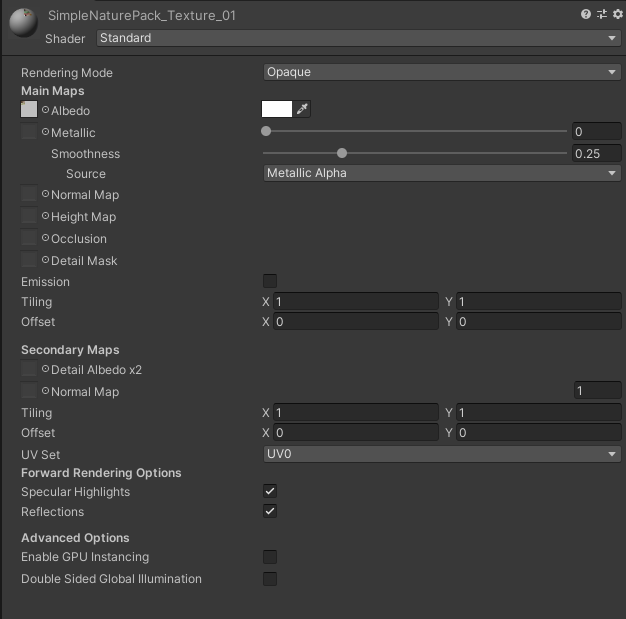Select the Albedo texture slot thumbnail

(29, 109)
